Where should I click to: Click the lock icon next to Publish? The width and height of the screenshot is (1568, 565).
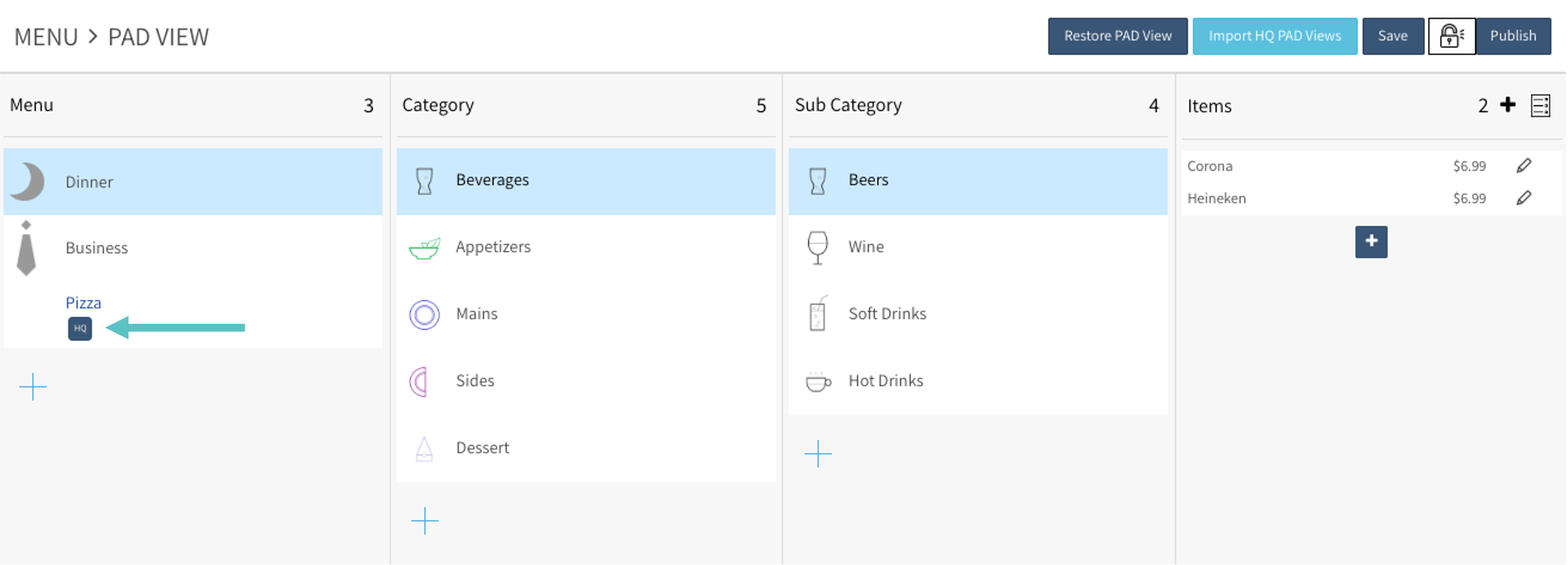pos(1451,36)
